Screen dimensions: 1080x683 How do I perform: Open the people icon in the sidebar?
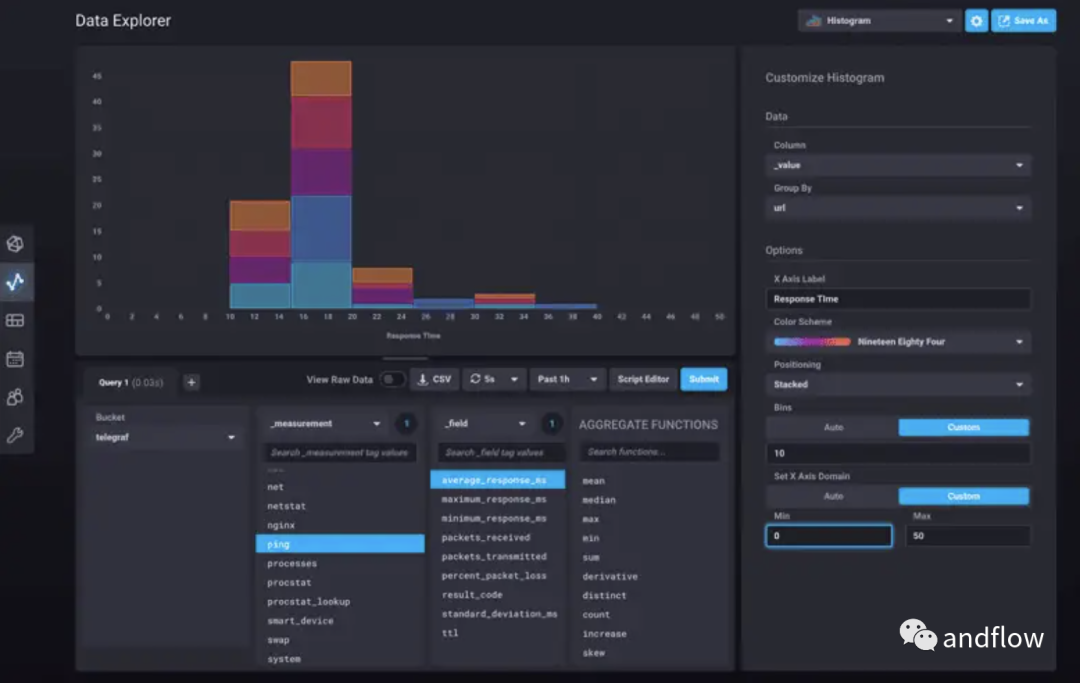coord(15,397)
